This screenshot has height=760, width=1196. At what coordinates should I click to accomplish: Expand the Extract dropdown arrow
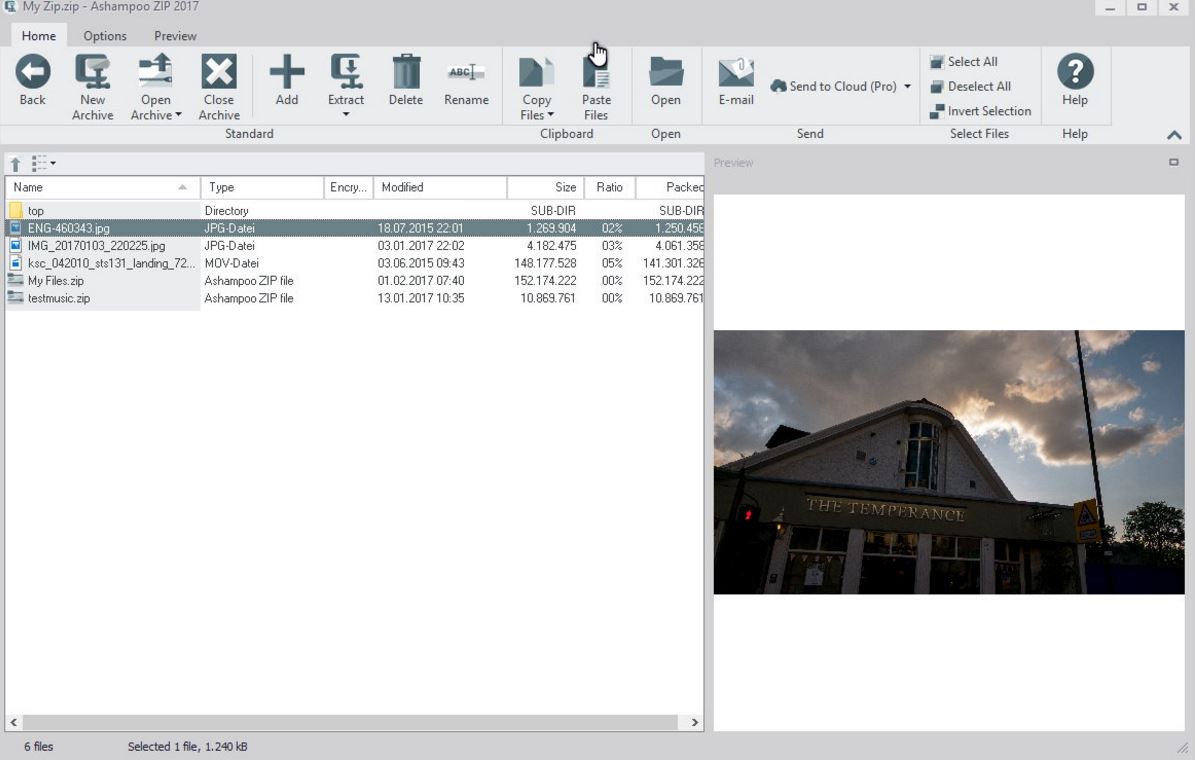[346, 115]
